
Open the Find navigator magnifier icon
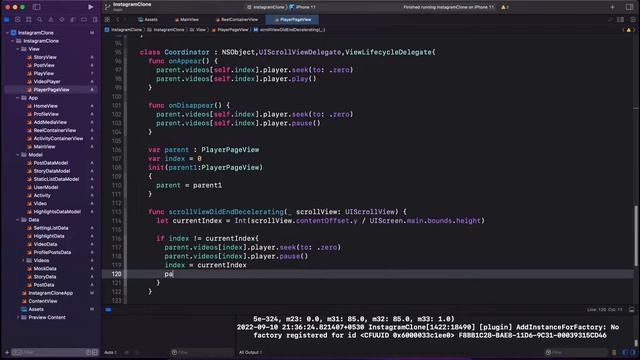click(x=40, y=20)
